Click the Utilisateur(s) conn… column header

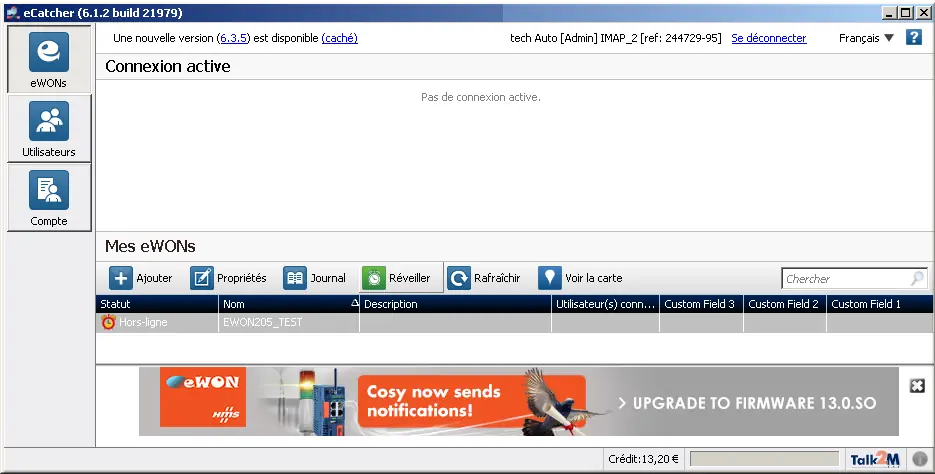pos(605,304)
